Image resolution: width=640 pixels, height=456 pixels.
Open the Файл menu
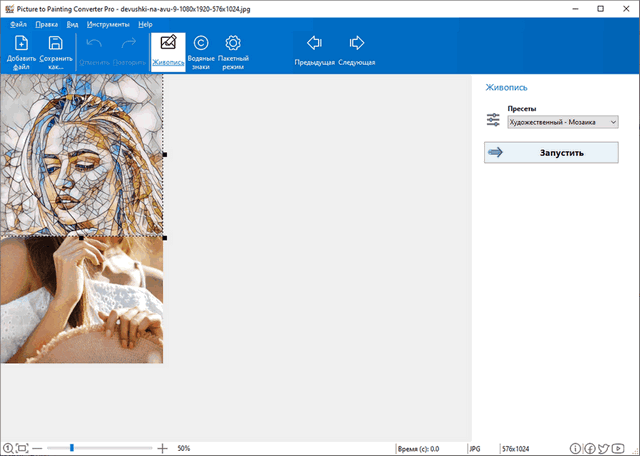19,22
